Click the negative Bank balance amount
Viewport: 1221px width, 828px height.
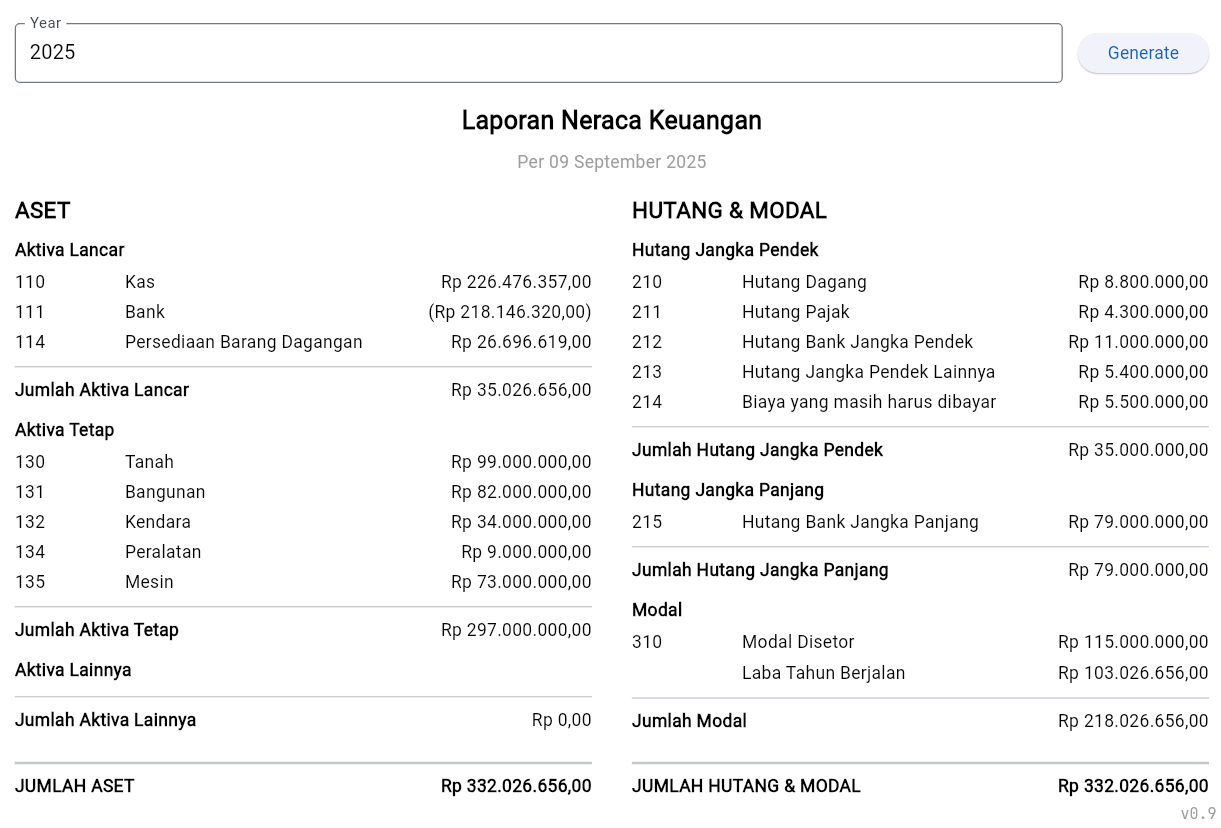509,312
